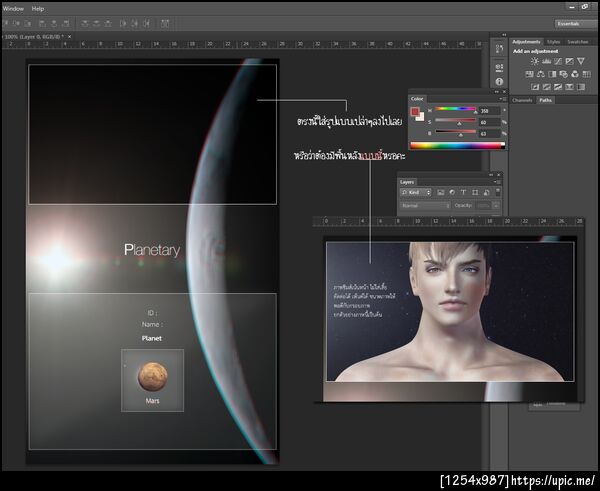Image resolution: width=600 pixels, height=491 pixels.
Task: Open the Essentials workspace switcher
Action: pyautogui.click(x=574, y=24)
